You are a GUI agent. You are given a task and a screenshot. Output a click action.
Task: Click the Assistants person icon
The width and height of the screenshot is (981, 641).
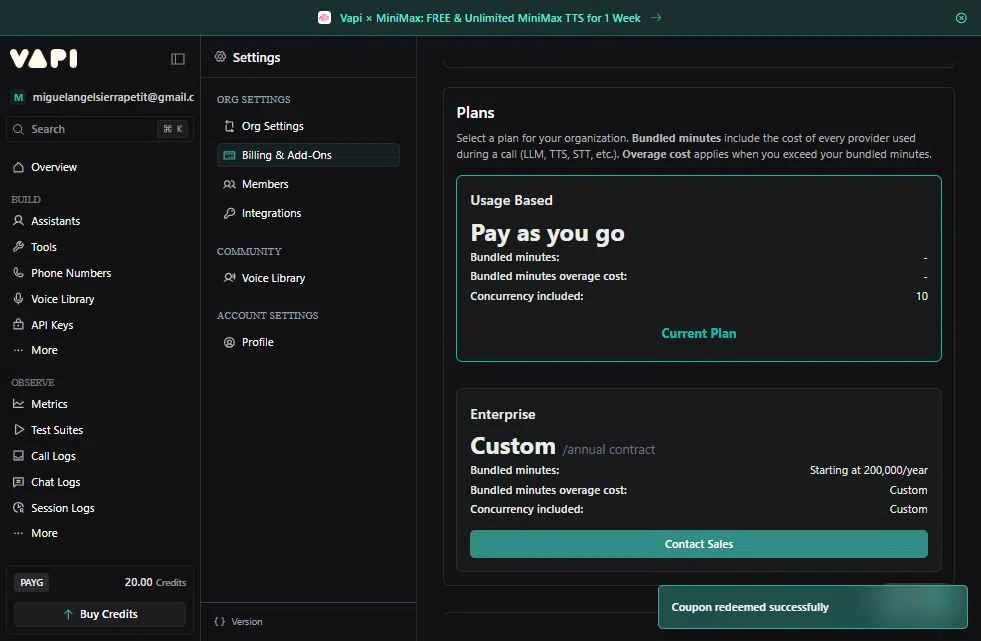pyautogui.click(x=19, y=221)
